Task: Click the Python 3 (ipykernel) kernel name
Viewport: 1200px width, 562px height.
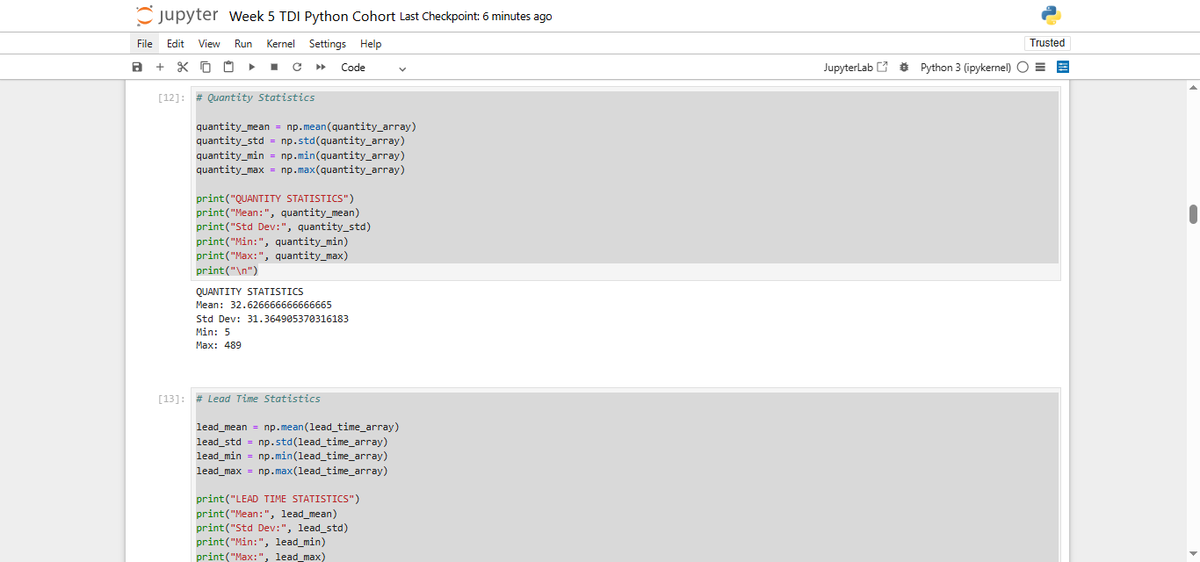Action: (965, 67)
